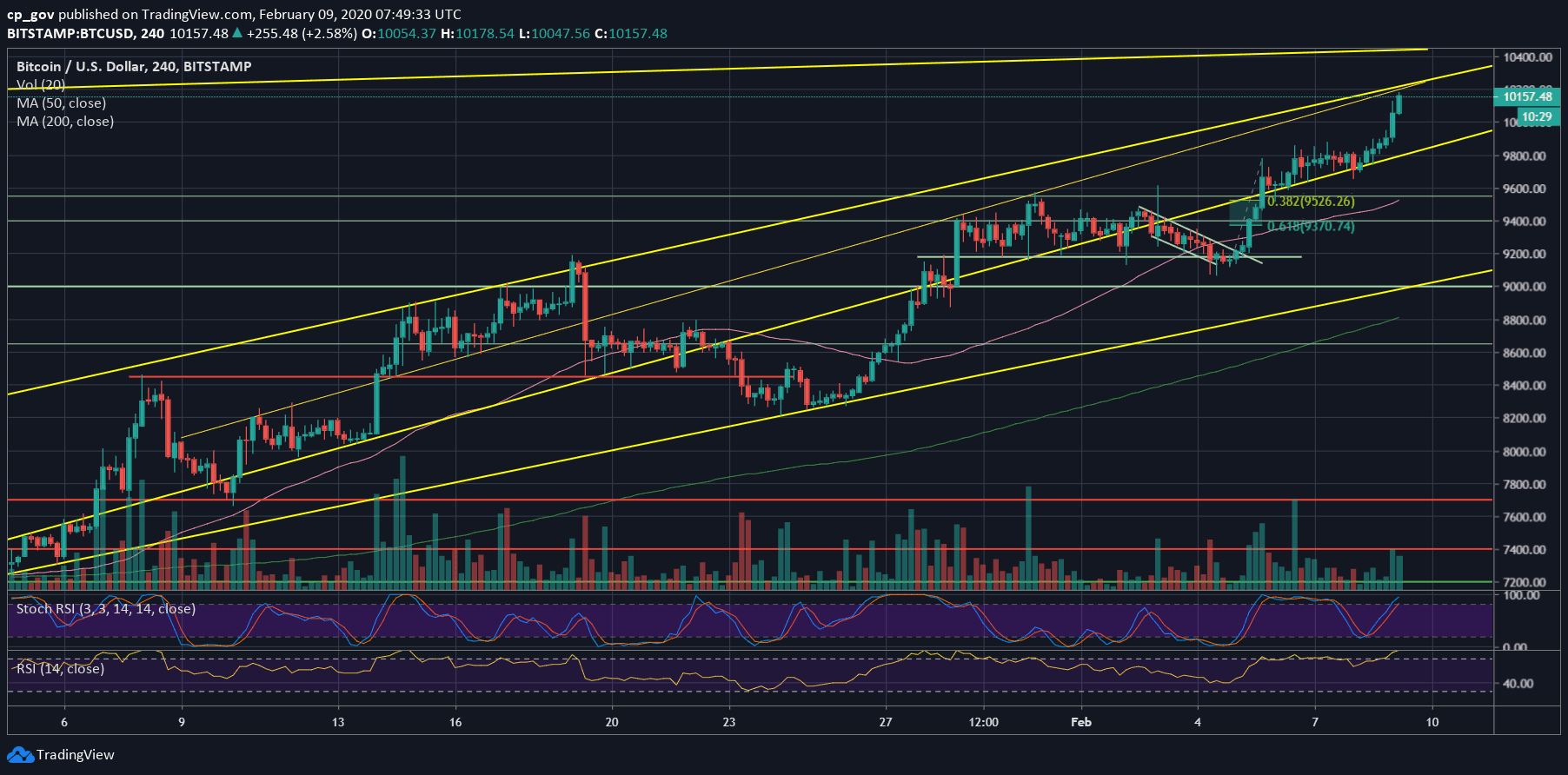Select the current price tag 10157.48

(1527, 96)
